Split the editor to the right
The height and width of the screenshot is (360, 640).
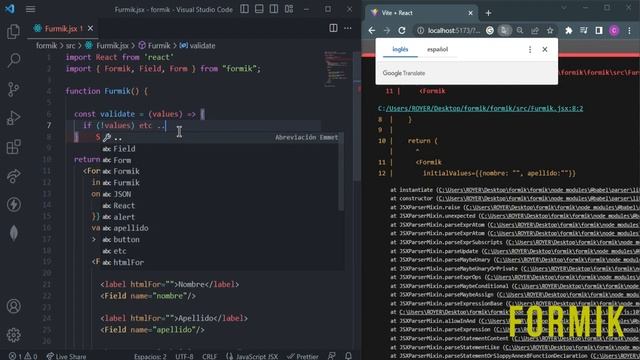tap(333, 28)
